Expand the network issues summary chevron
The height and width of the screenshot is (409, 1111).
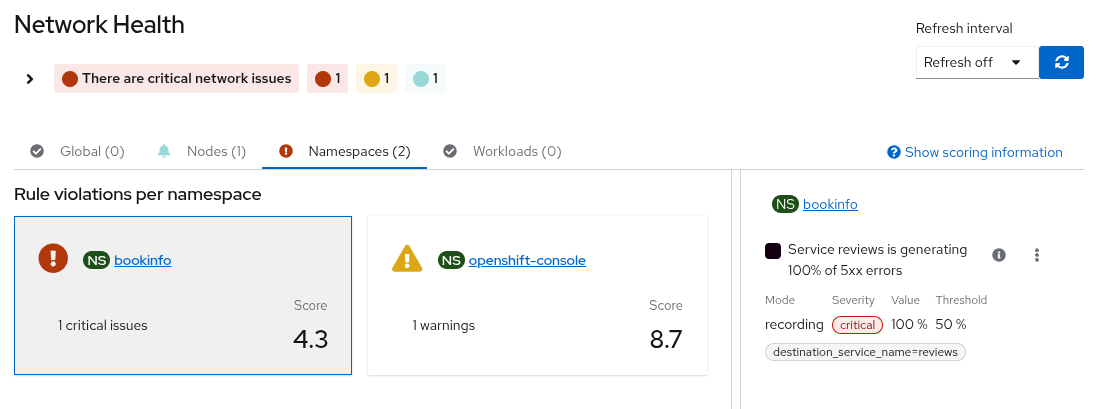[30, 79]
